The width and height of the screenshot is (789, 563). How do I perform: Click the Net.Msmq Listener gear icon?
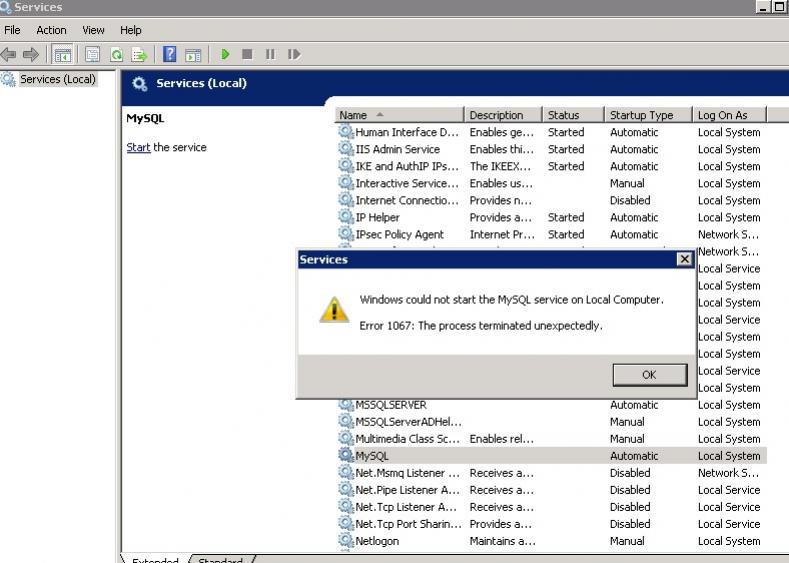345,473
